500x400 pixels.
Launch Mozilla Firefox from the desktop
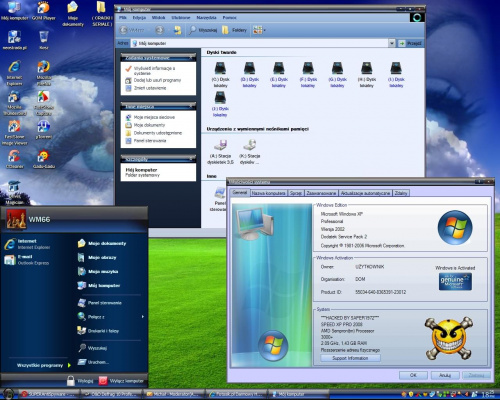tap(44, 73)
